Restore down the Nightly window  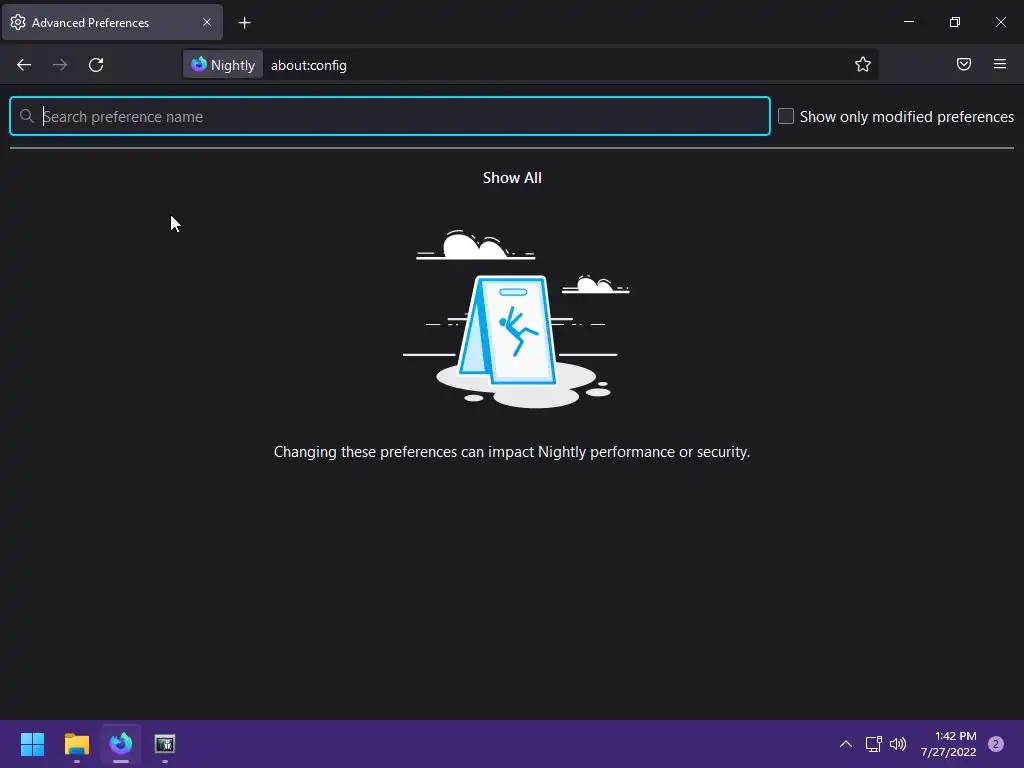tap(955, 22)
